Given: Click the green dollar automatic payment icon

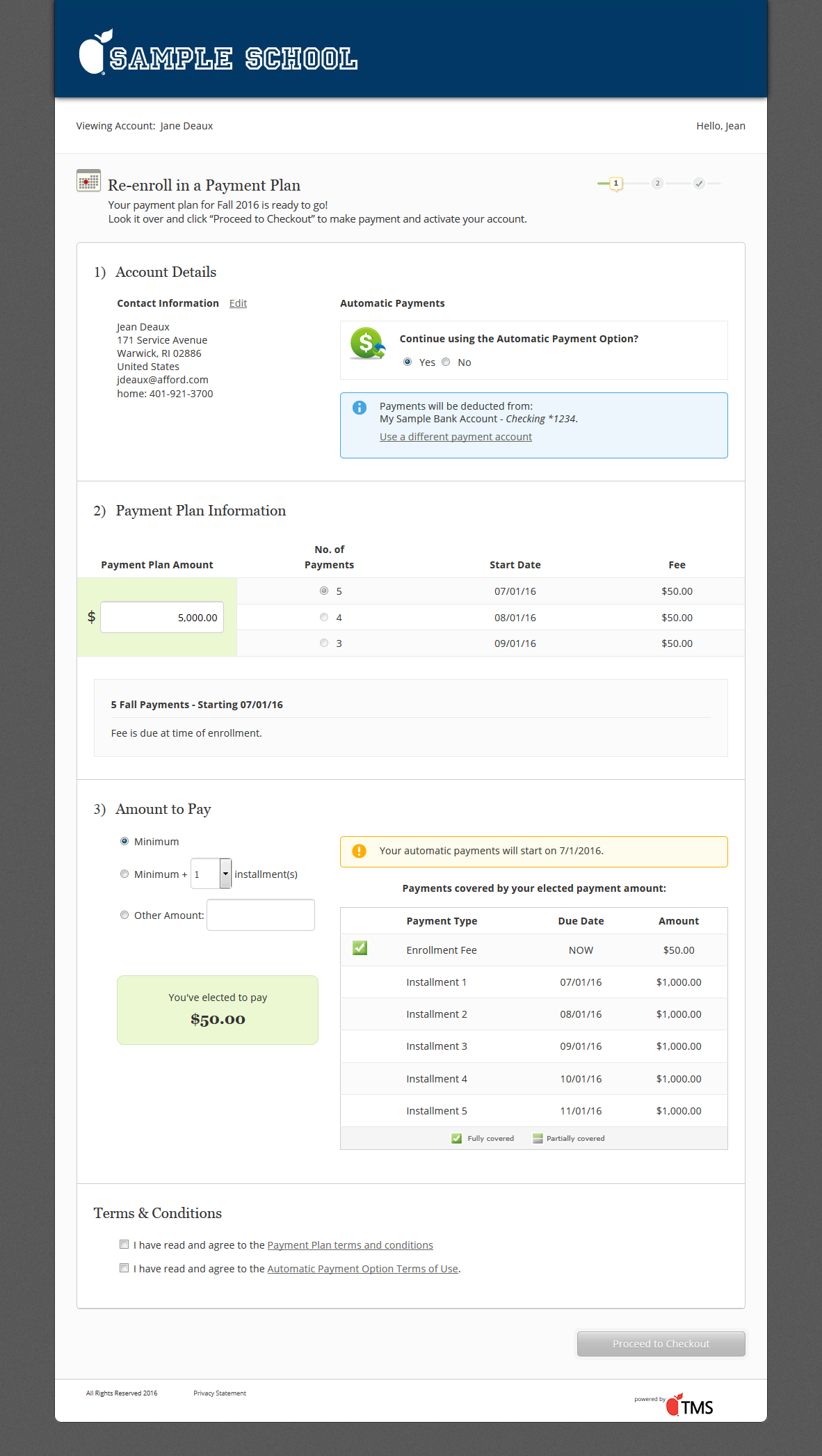Looking at the screenshot, I should (x=367, y=344).
